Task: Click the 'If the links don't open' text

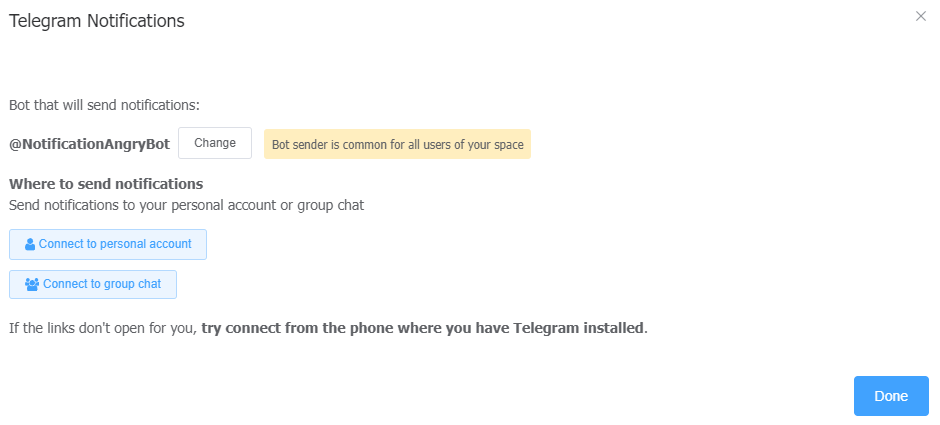Action: 102,327
